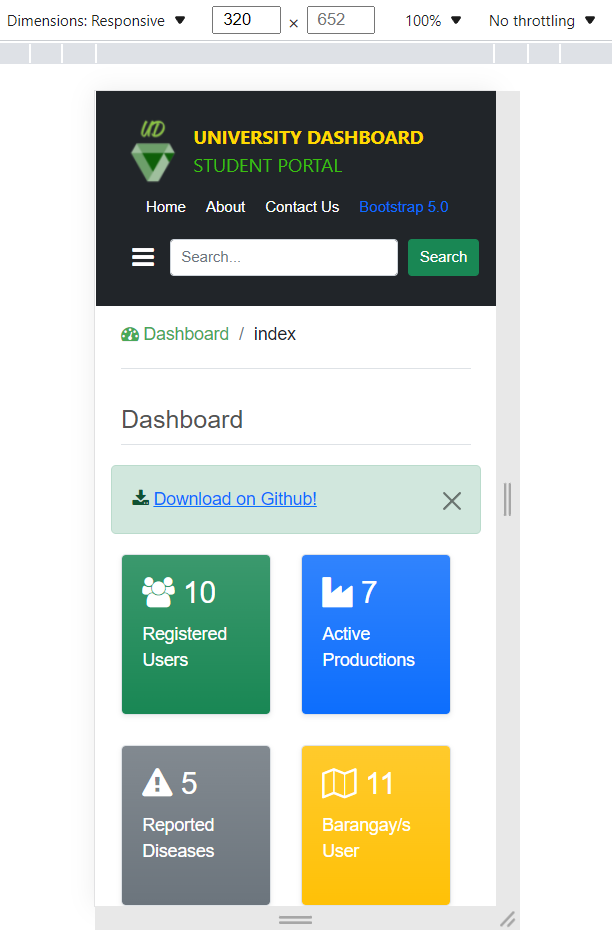
Task: Click the Student Portal subtitle
Action: pyautogui.click(x=268, y=165)
